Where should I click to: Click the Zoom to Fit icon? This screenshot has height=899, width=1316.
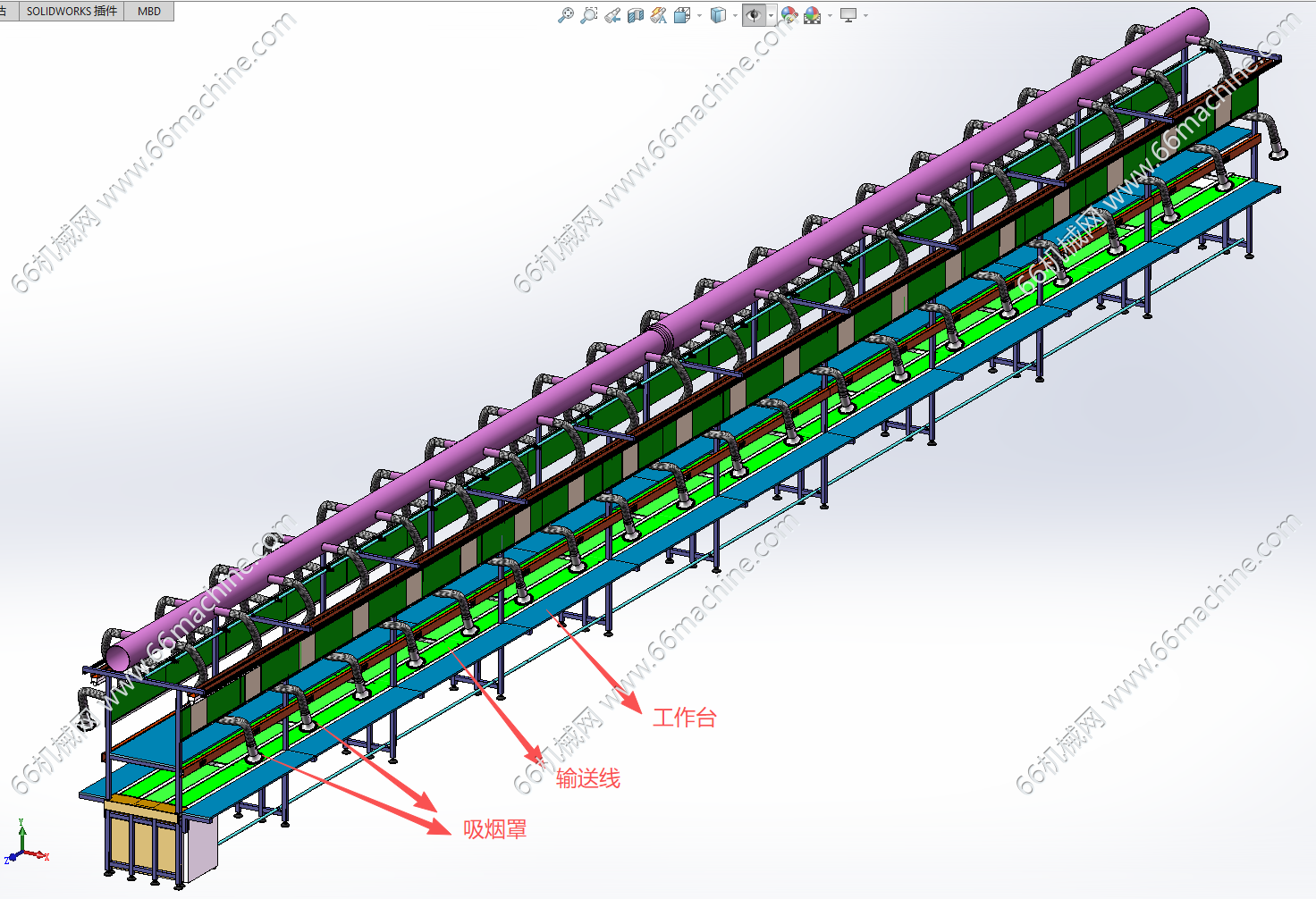(x=565, y=15)
